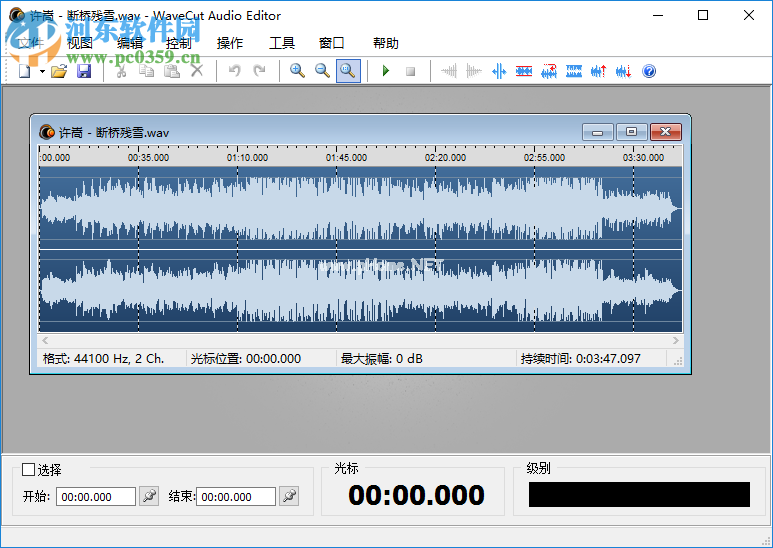This screenshot has width=773, height=548.
Task: Click the 光标位置: 00:00.000 status text
Action: [x=246, y=359]
